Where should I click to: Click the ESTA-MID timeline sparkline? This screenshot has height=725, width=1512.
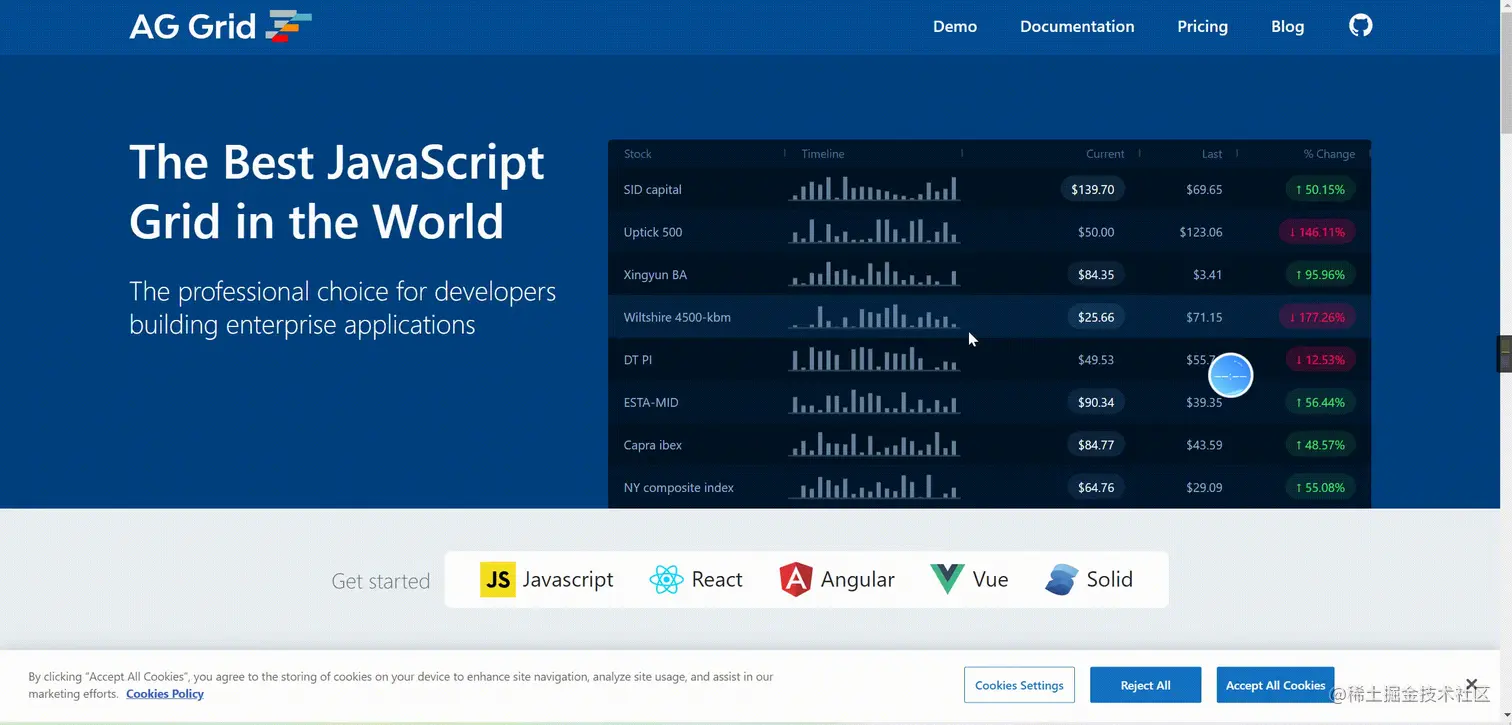point(874,402)
